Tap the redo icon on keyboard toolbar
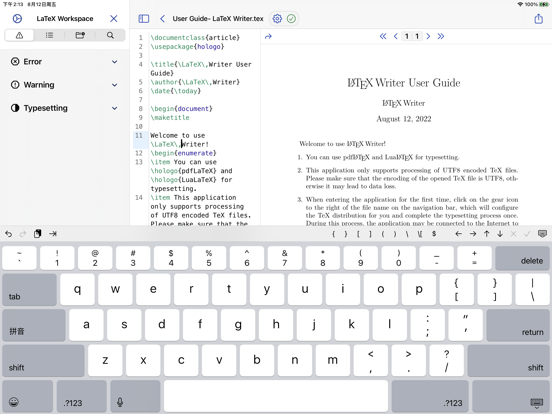The width and height of the screenshot is (552, 414). click(23, 234)
